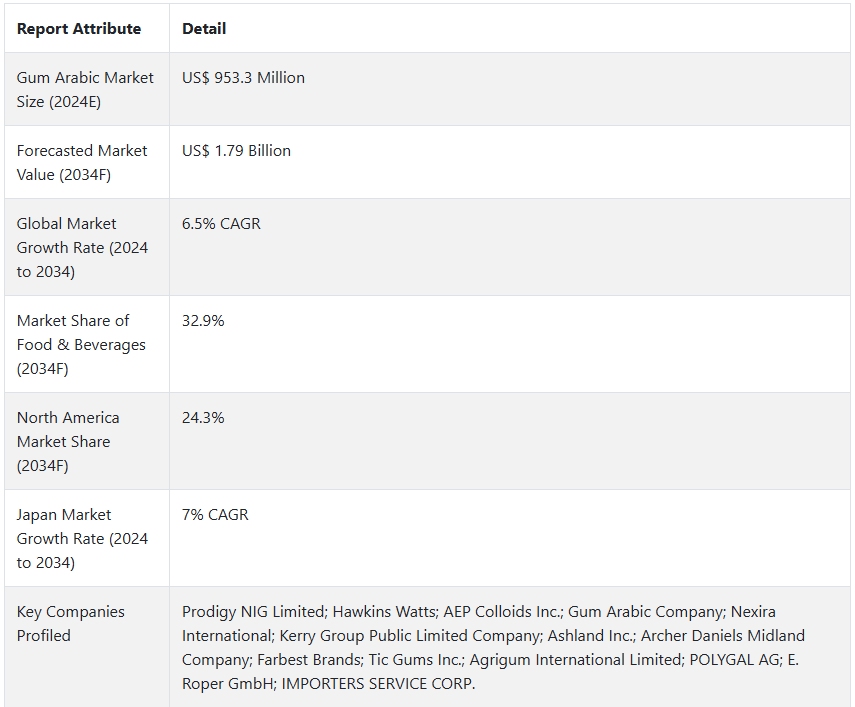
Task: Click the 7% CAGR value
Action: coord(215,515)
